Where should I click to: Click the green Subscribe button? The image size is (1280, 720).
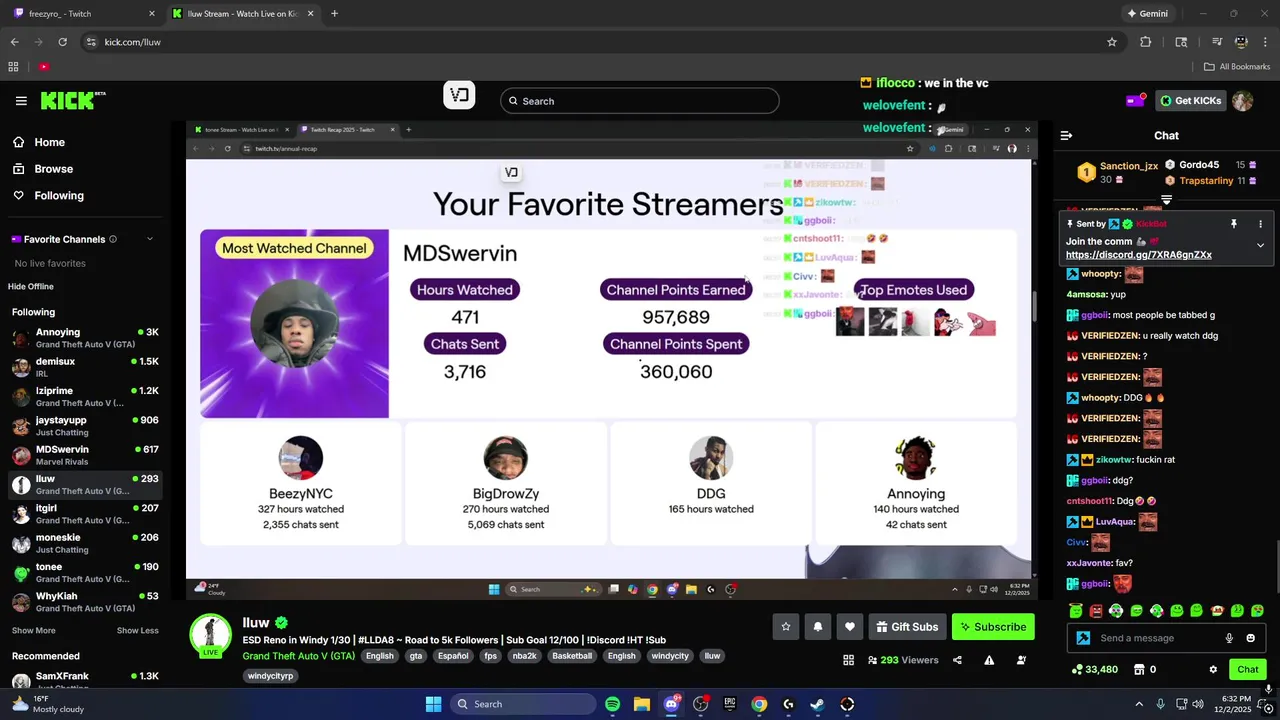[993, 627]
